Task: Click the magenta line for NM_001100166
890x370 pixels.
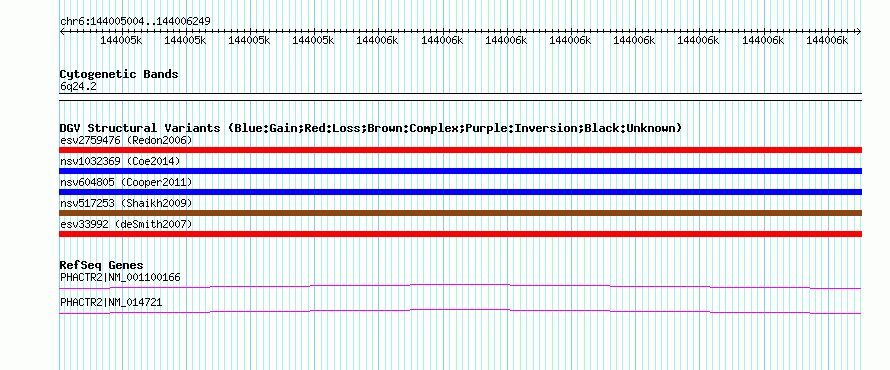Action: click(460, 287)
